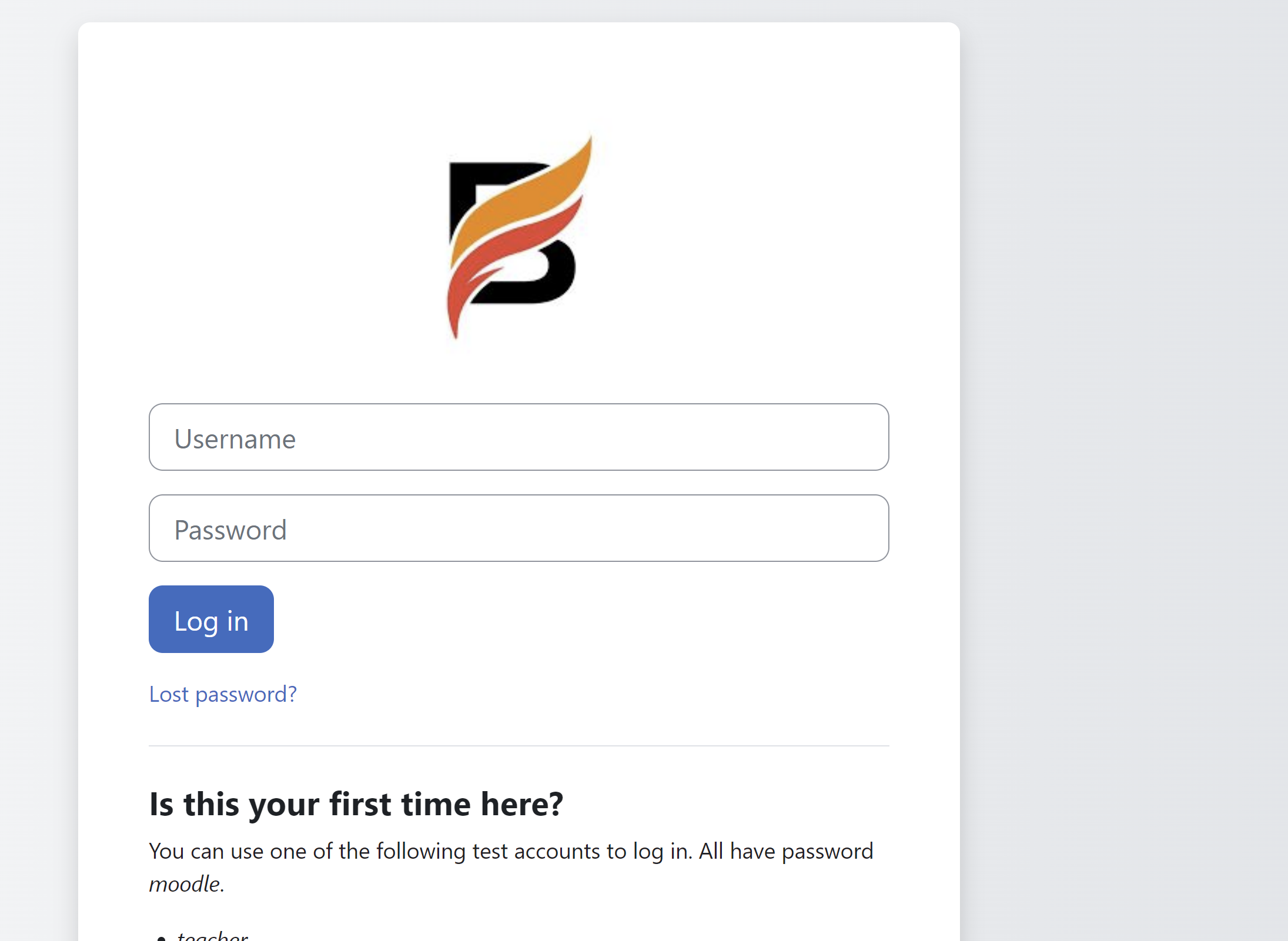Click the 'You can use one' sentence start
This screenshot has width=1288, height=941.
(x=228, y=851)
